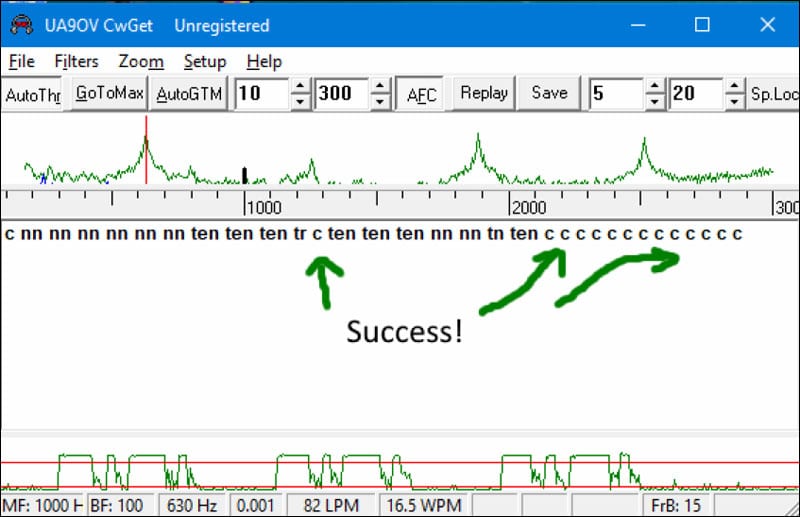Open the Filters menu
Viewport: 800px width, 517px height.
[77, 62]
